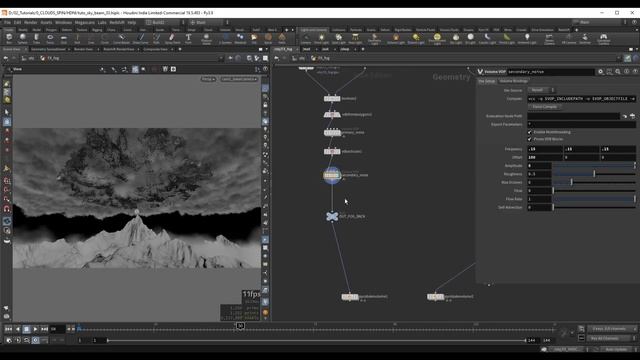Switch to the Geometry Spreadsheet tab
640x360 pixels.
(48, 49)
